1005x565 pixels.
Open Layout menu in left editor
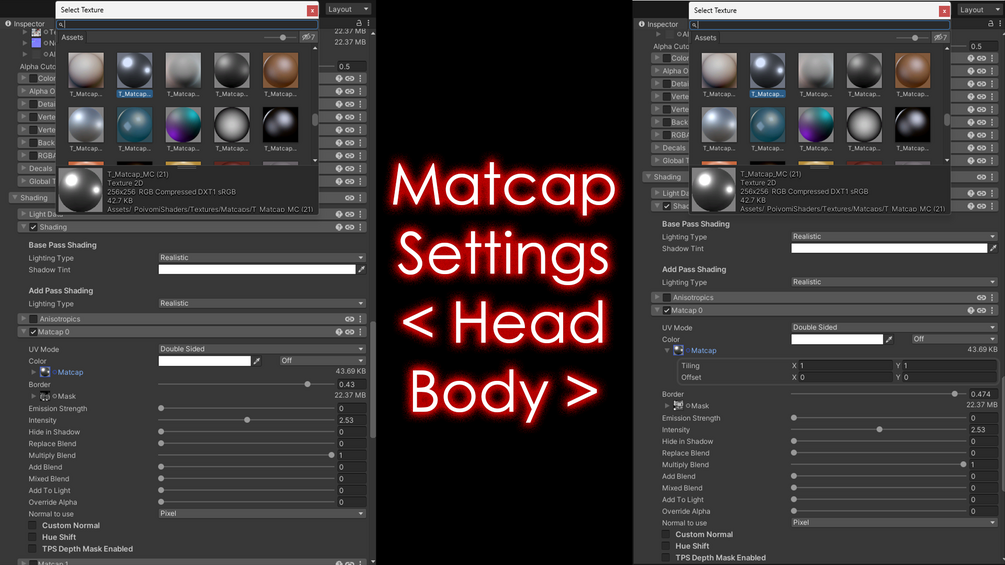coord(348,9)
